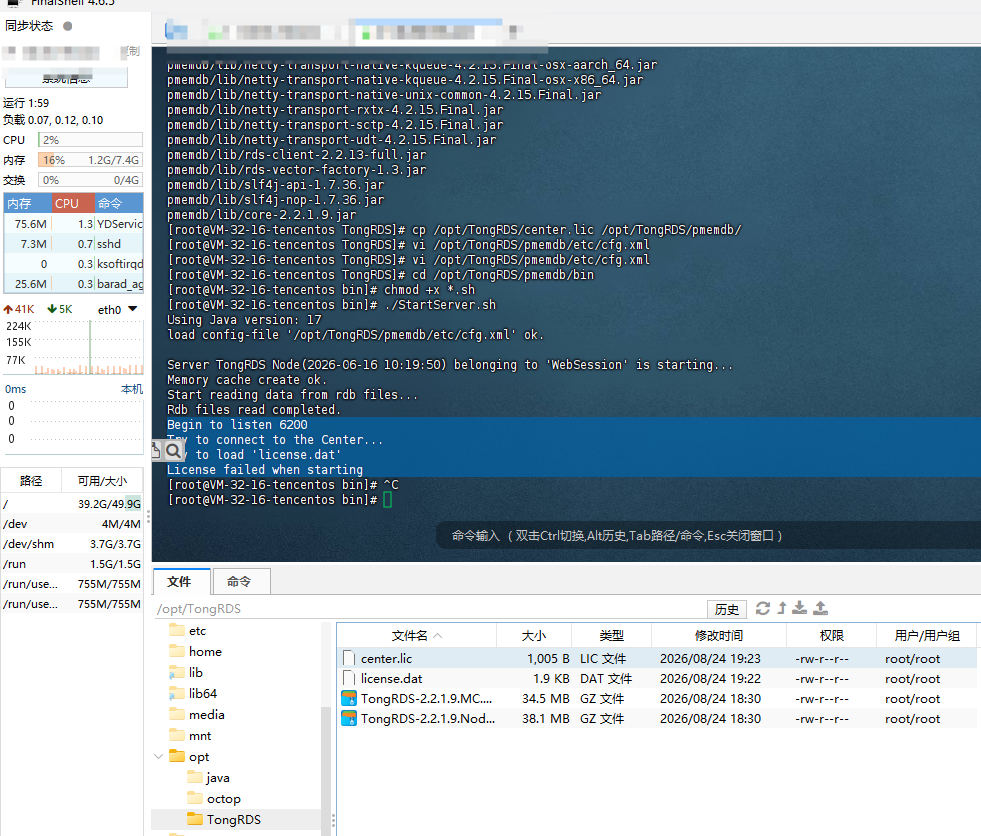Click the TongRDS Node archive file icon
The height and width of the screenshot is (836, 981).
tap(349, 718)
